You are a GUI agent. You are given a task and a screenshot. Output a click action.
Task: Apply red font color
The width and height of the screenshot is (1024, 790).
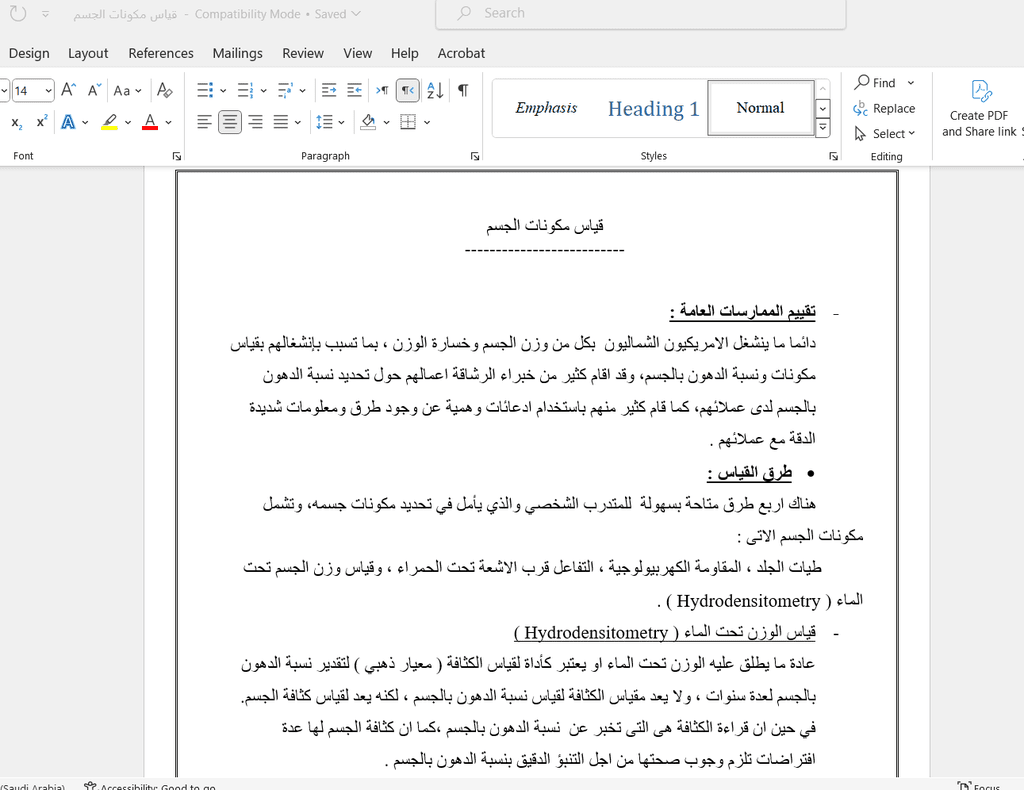[150, 122]
